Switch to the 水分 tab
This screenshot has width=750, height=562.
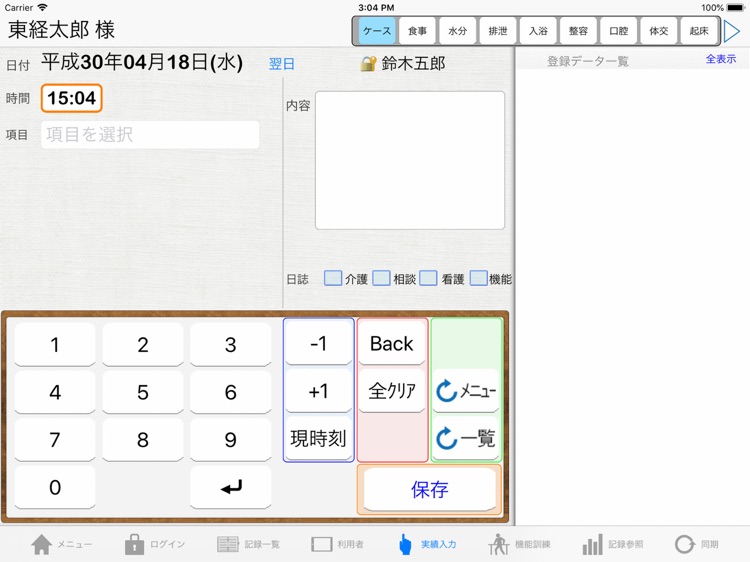click(457, 31)
